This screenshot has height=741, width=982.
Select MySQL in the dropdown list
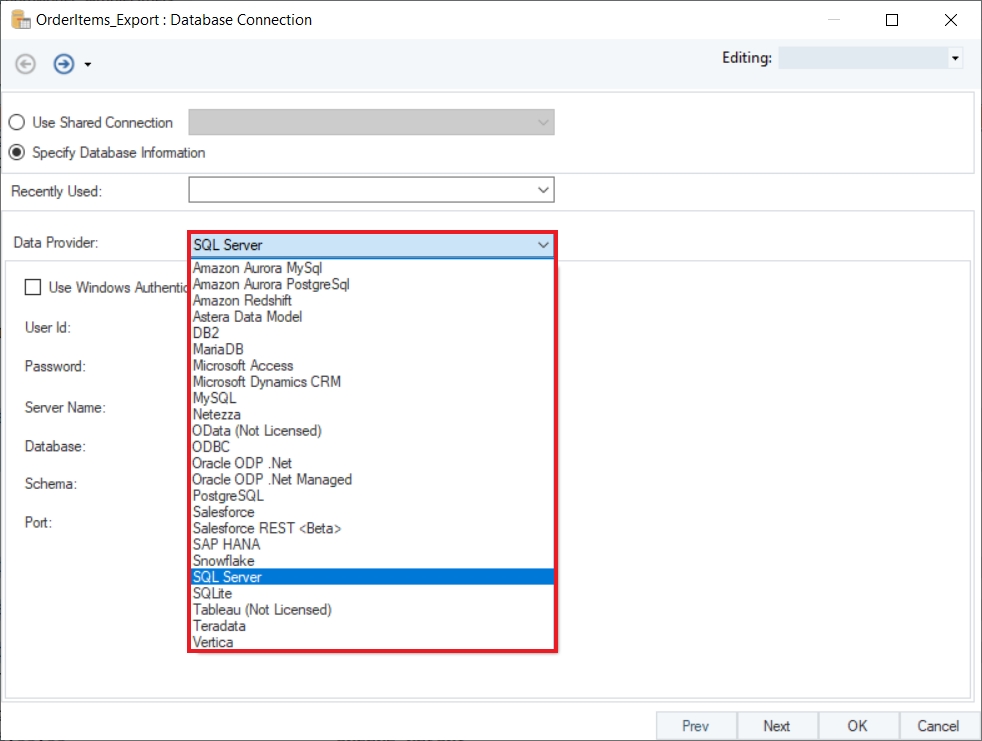coord(214,398)
